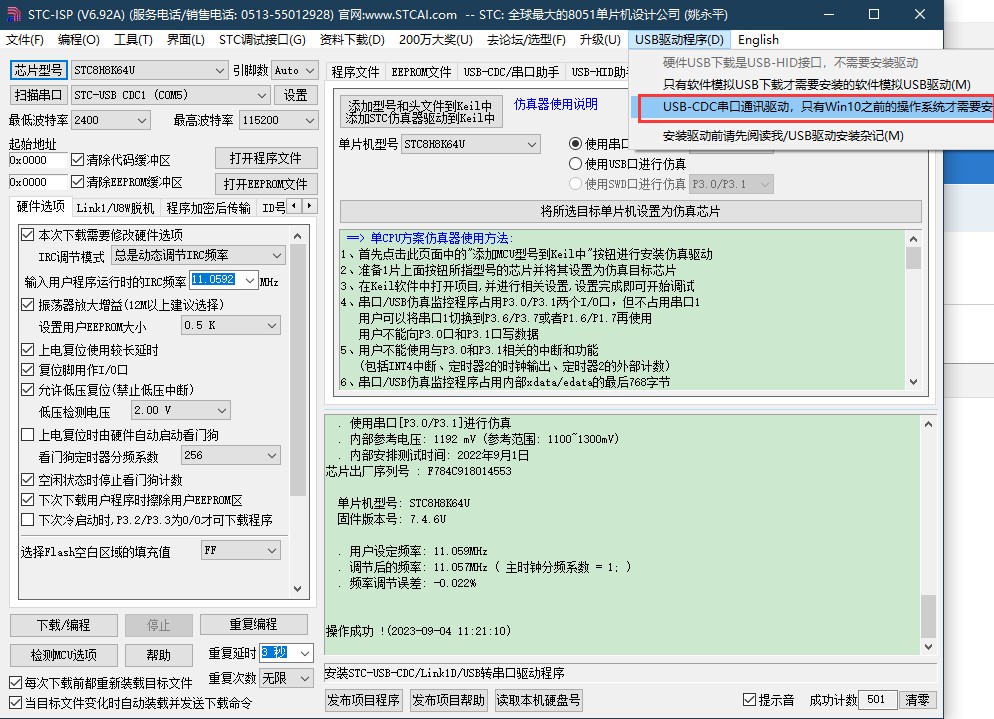Screen dimensions: 994x719
Task: Open 低压检测电压 2.00 V dropdown
Action: [181, 410]
